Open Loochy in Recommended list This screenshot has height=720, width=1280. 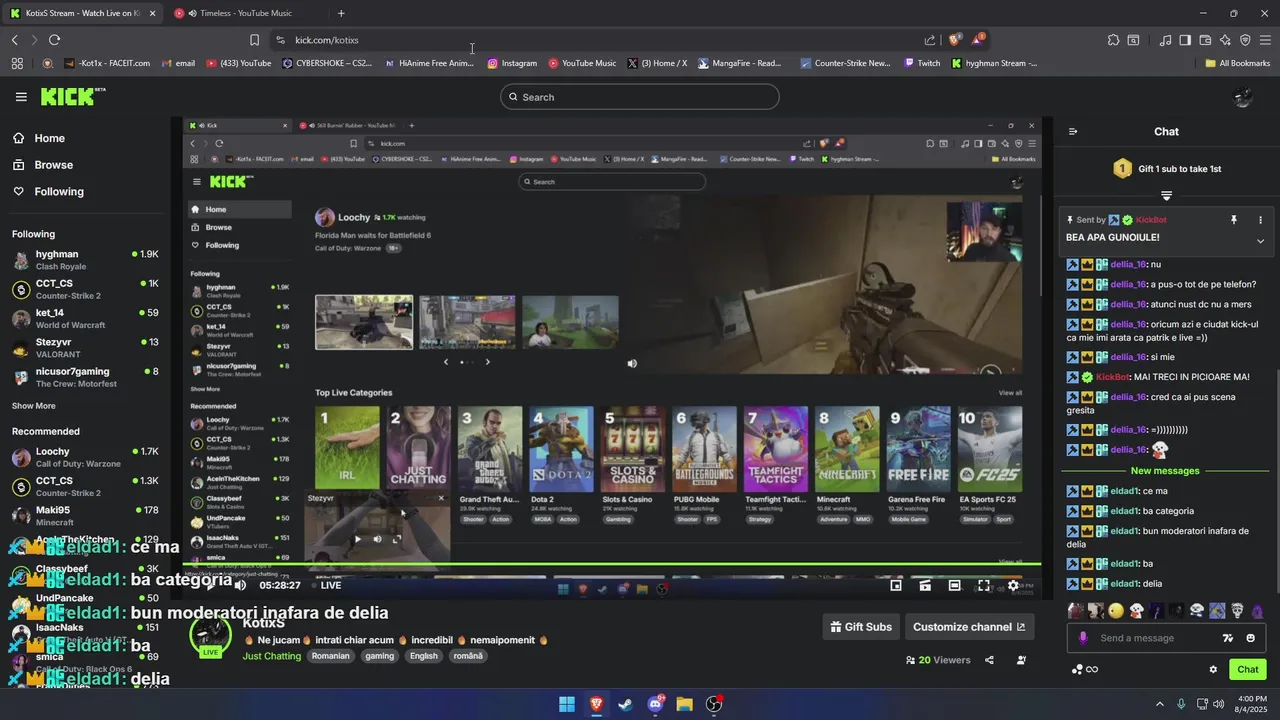point(85,457)
